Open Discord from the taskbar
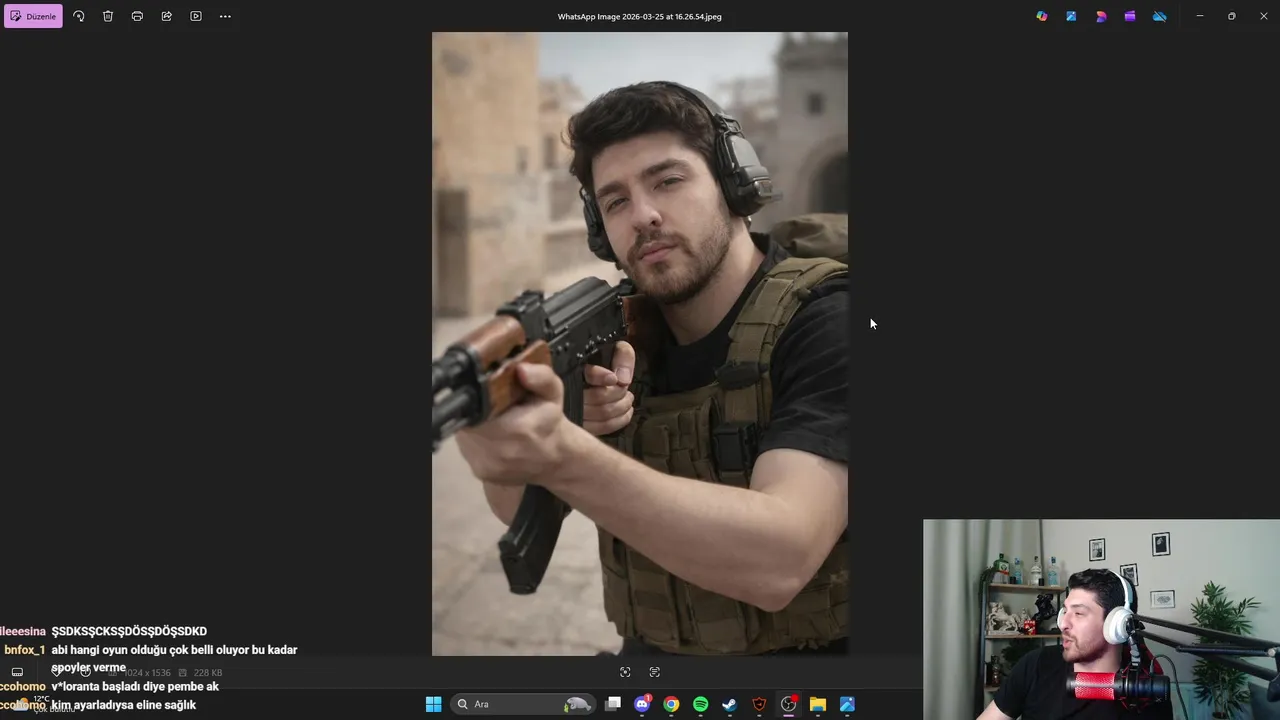This screenshot has height=720, width=1280. 642,704
